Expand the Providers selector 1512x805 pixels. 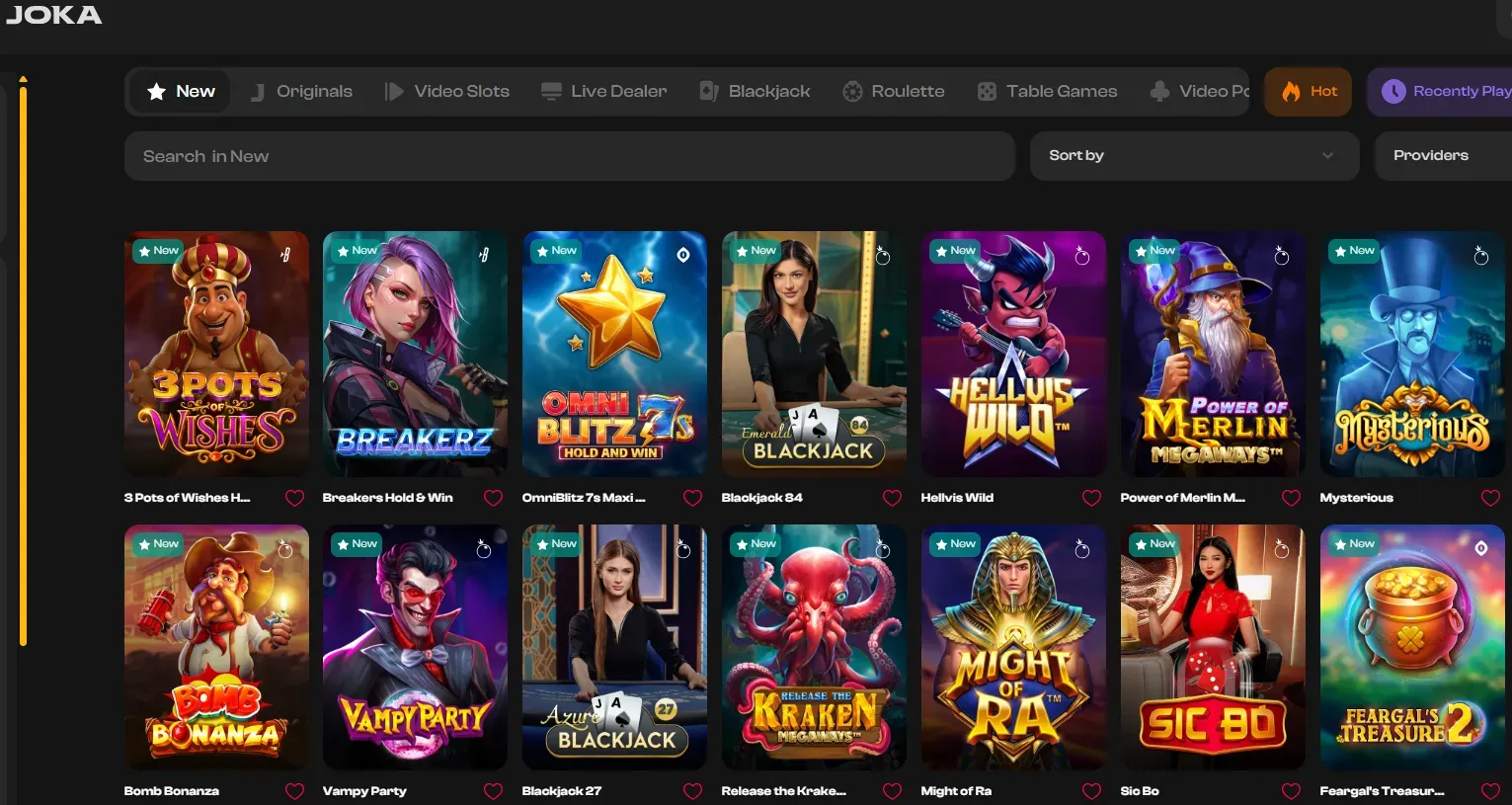pos(1431,155)
